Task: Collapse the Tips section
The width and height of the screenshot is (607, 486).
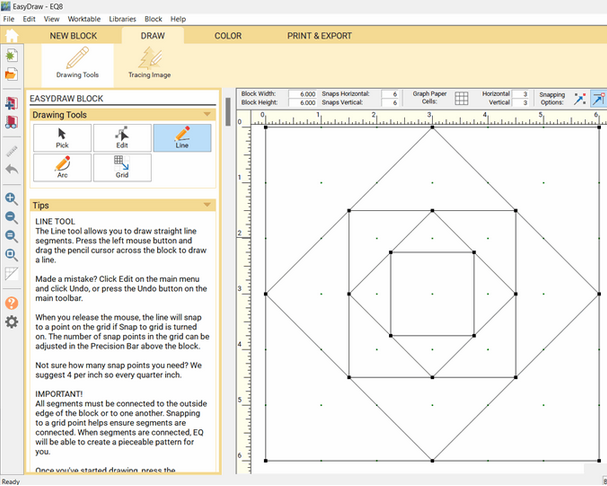Action: [207, 205]
